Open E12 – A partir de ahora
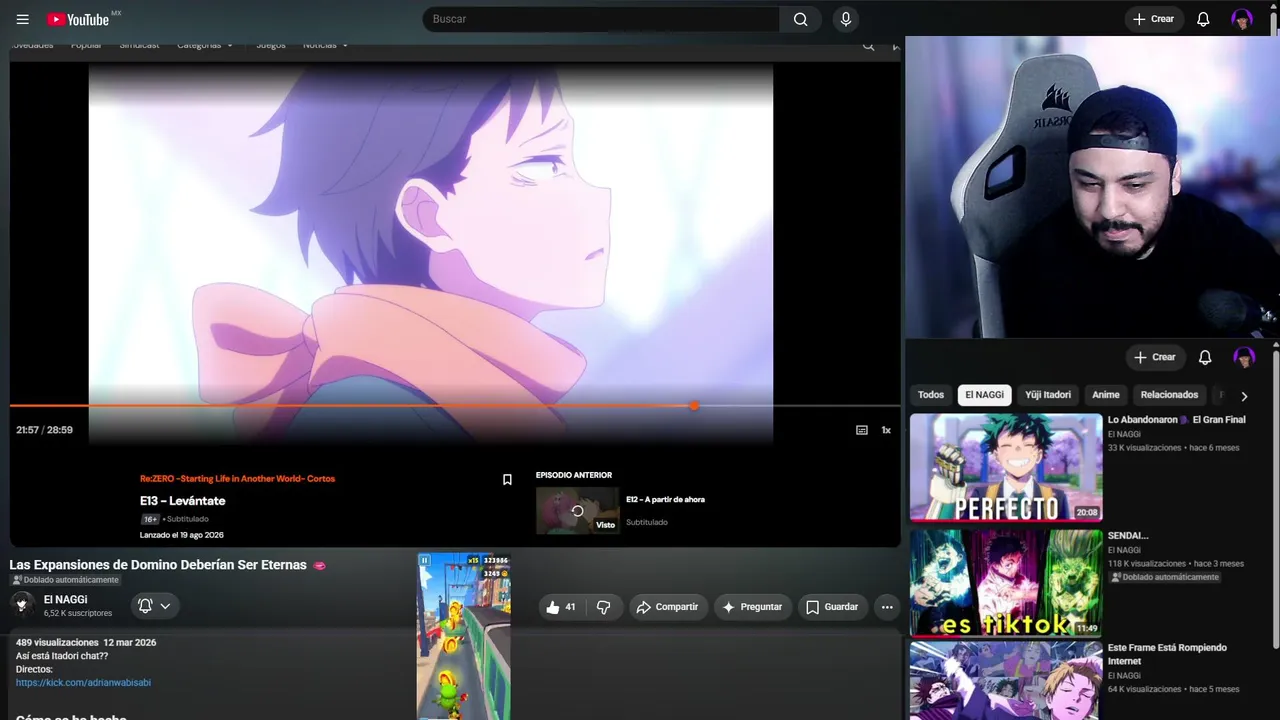 tap(665, 500)
